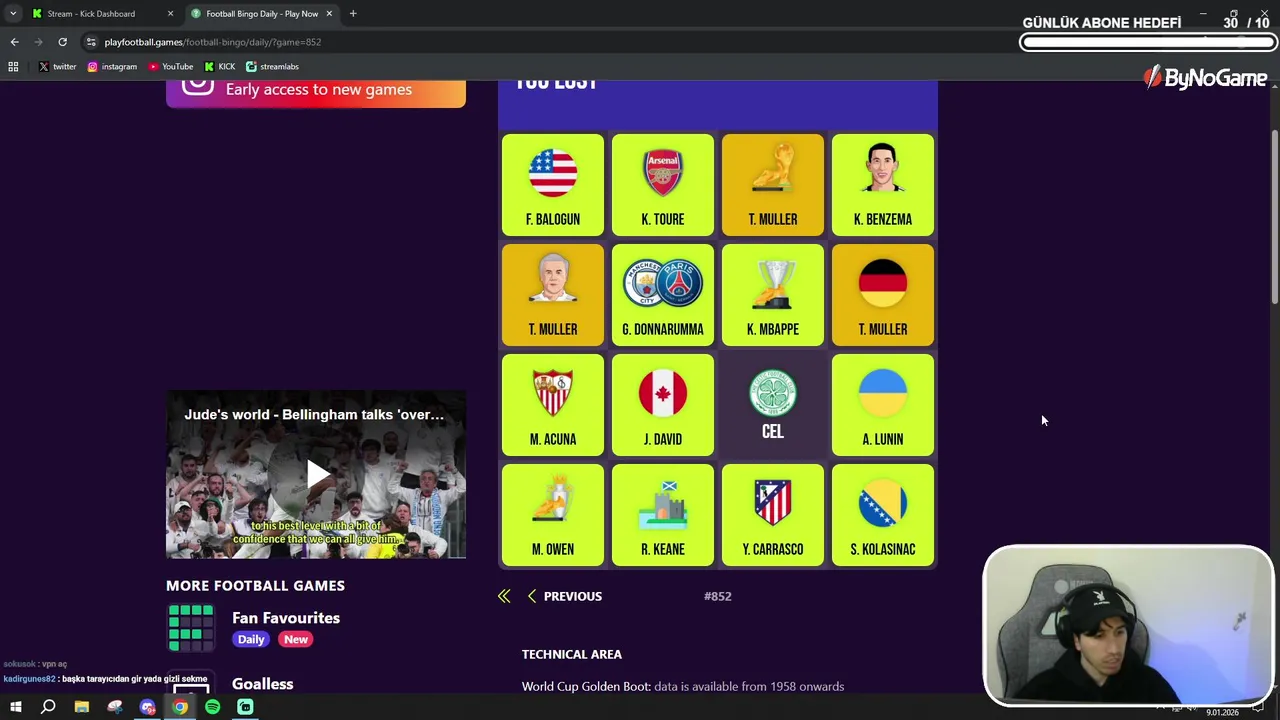Select the Germany flag T. Muller cell
The image size is (1280, 720).
[x=883, y=295]
